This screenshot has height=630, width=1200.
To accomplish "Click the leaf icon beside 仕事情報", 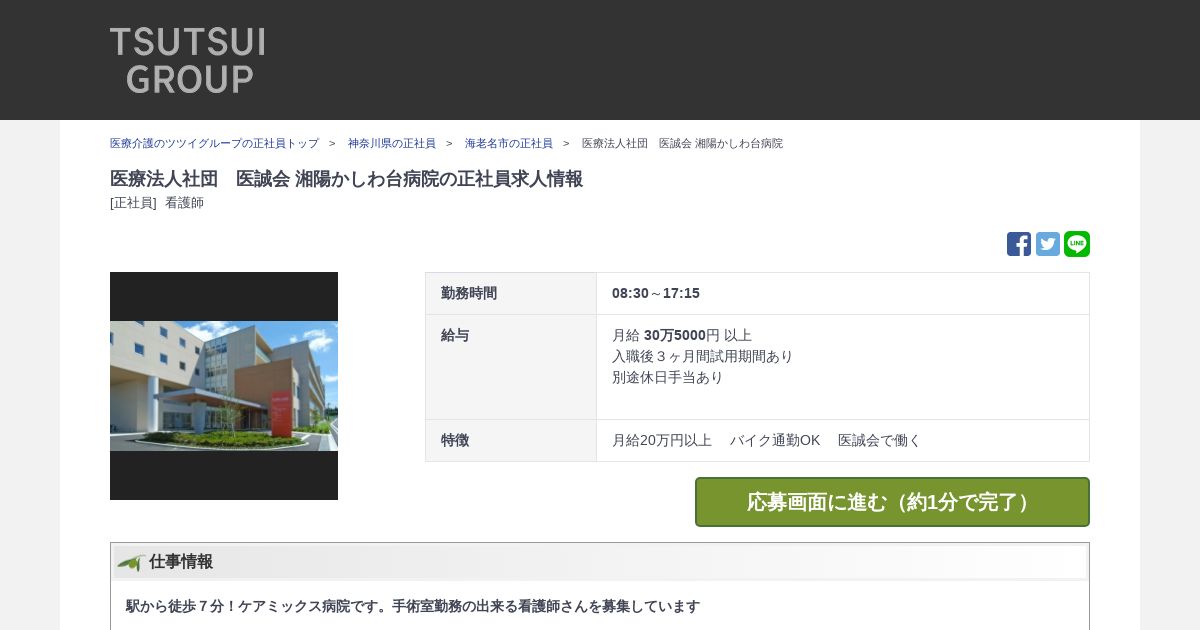I will point(131,562).
